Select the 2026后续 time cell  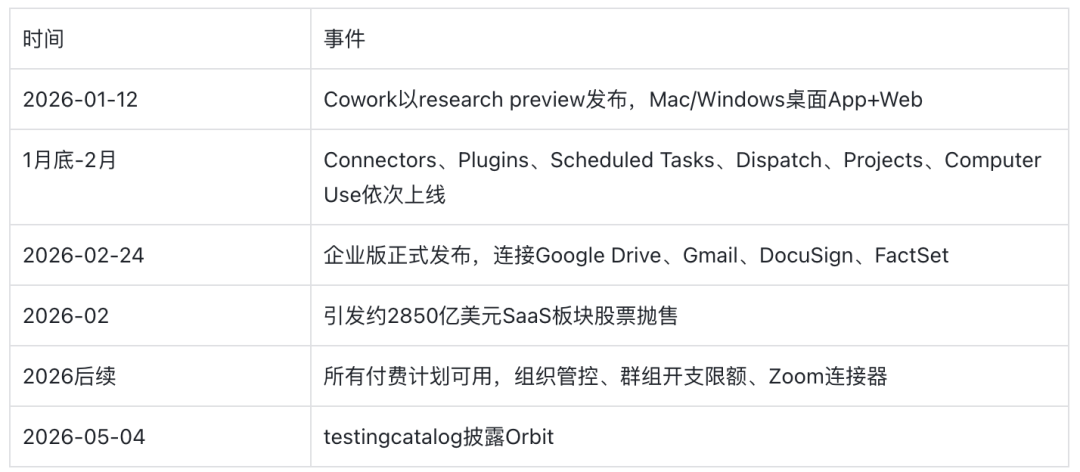(x=160, y=376)
